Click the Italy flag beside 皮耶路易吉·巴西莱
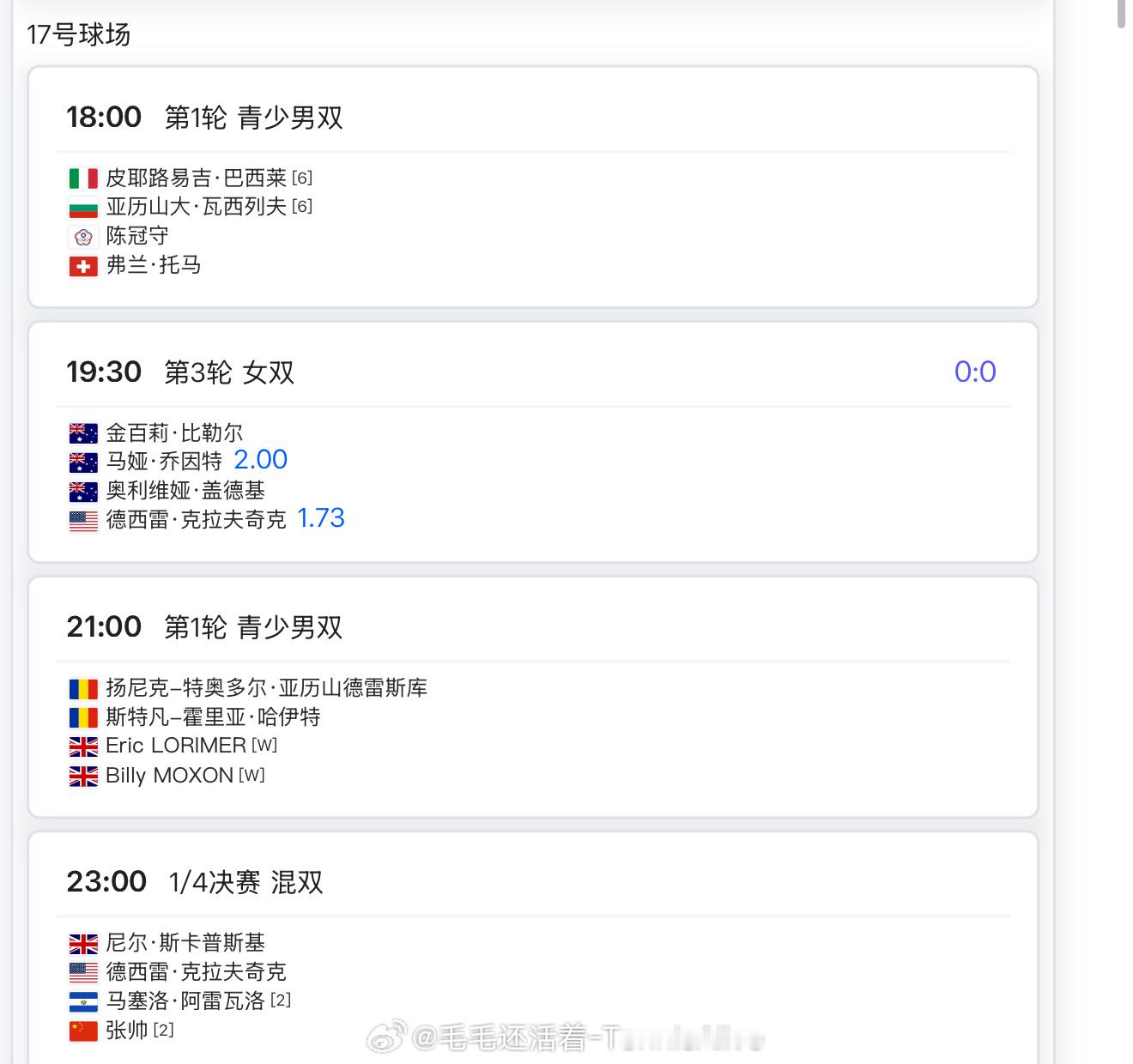 click(x=83, y=178)
